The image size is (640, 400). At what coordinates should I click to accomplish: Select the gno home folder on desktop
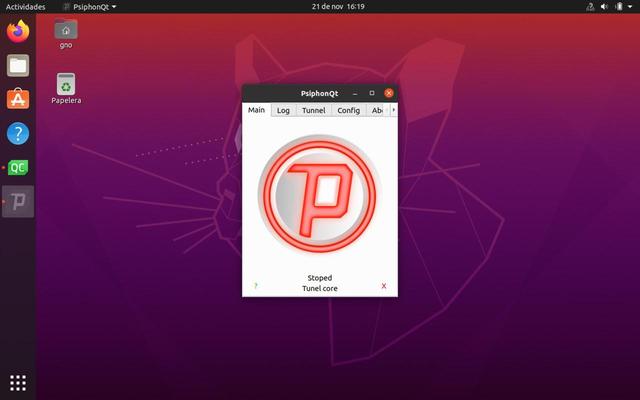[66, 34]
